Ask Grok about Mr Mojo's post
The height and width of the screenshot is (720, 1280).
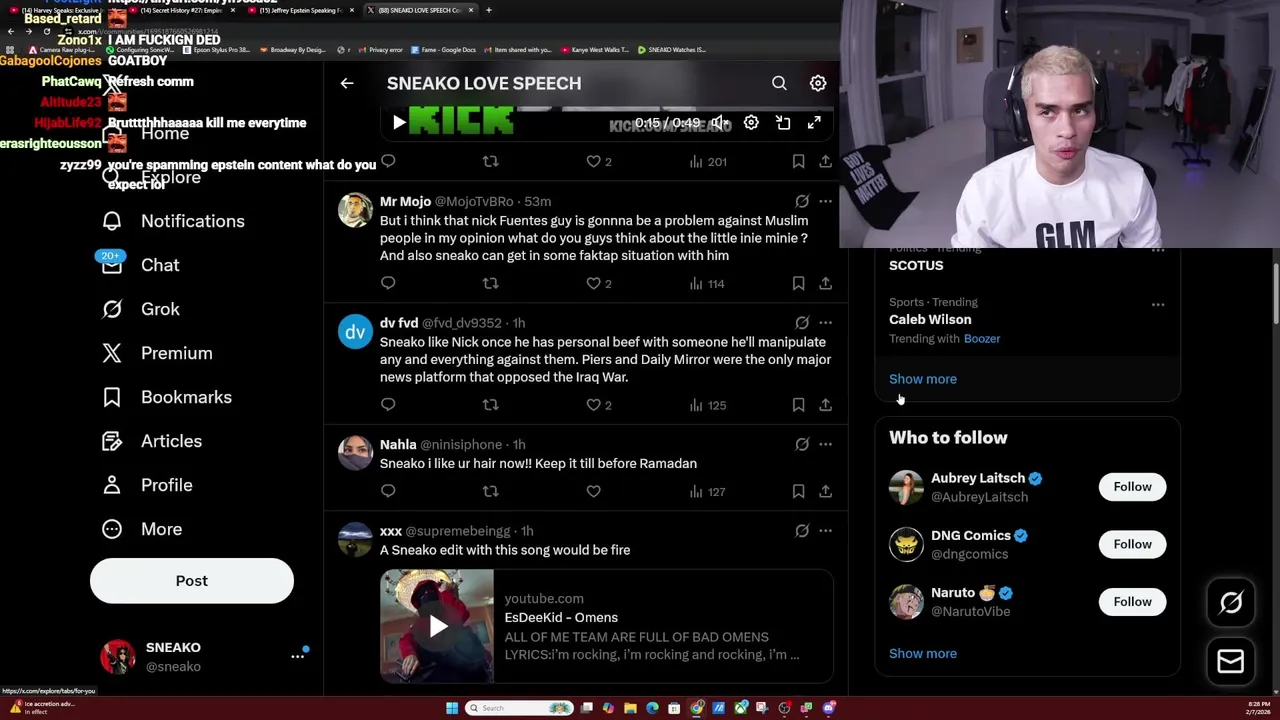click(x=802, y=201)
